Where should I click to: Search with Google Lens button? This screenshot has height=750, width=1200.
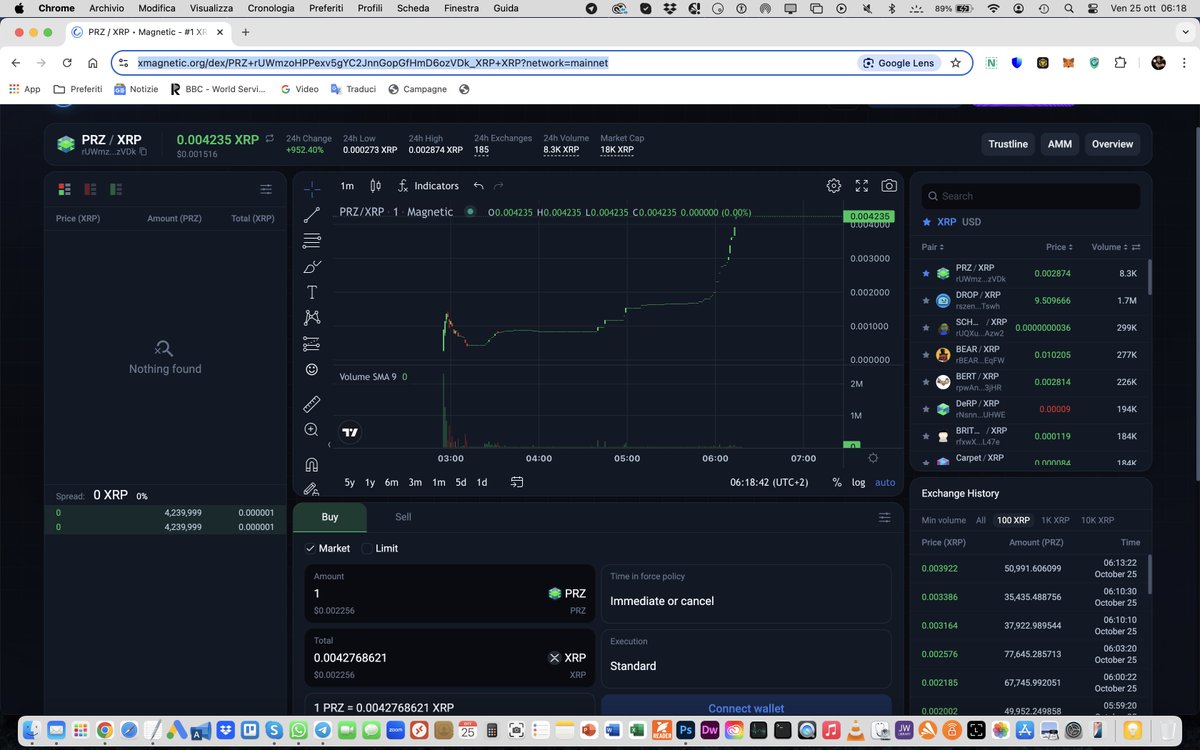point(898,62)
